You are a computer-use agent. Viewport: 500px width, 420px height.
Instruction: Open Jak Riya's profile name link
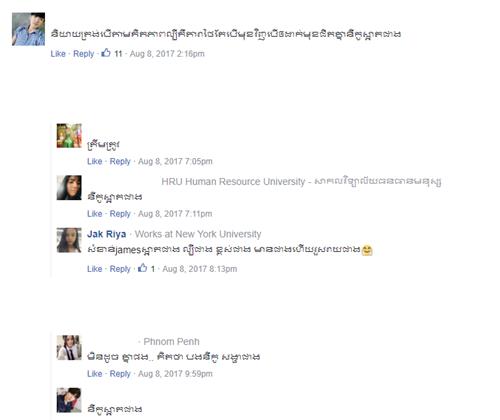(x=107, y=234)
